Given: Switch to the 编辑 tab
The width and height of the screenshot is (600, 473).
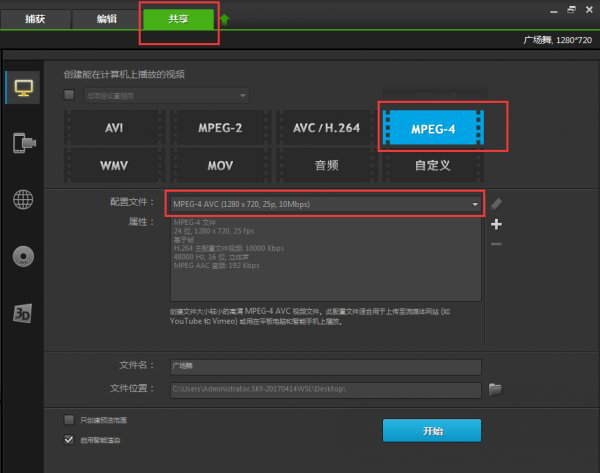Looking at the screenshot, I should 106,19.
